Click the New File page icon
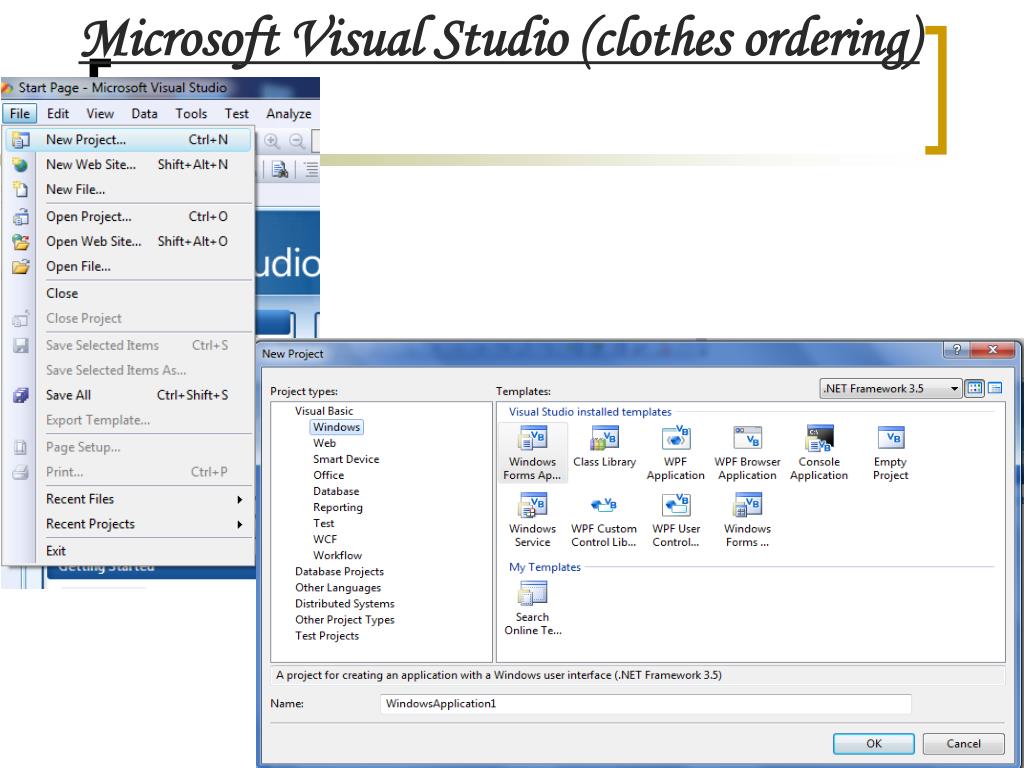1024x768 pixels. 20,189
